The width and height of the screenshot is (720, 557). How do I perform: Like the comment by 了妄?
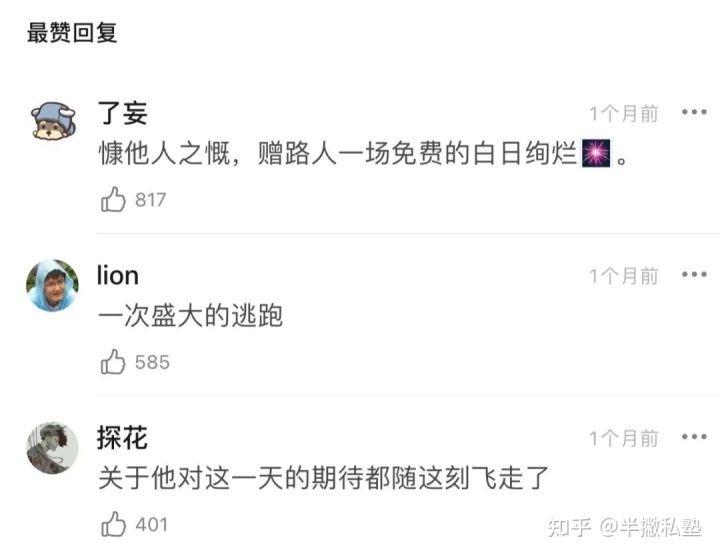point(113,200)
